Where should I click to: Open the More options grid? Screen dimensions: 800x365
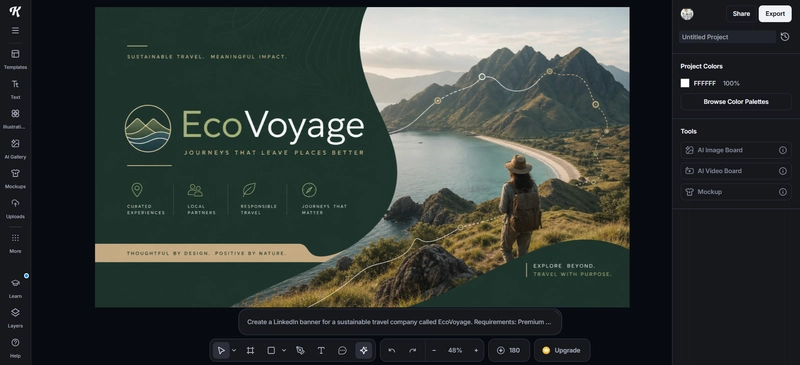15,243
